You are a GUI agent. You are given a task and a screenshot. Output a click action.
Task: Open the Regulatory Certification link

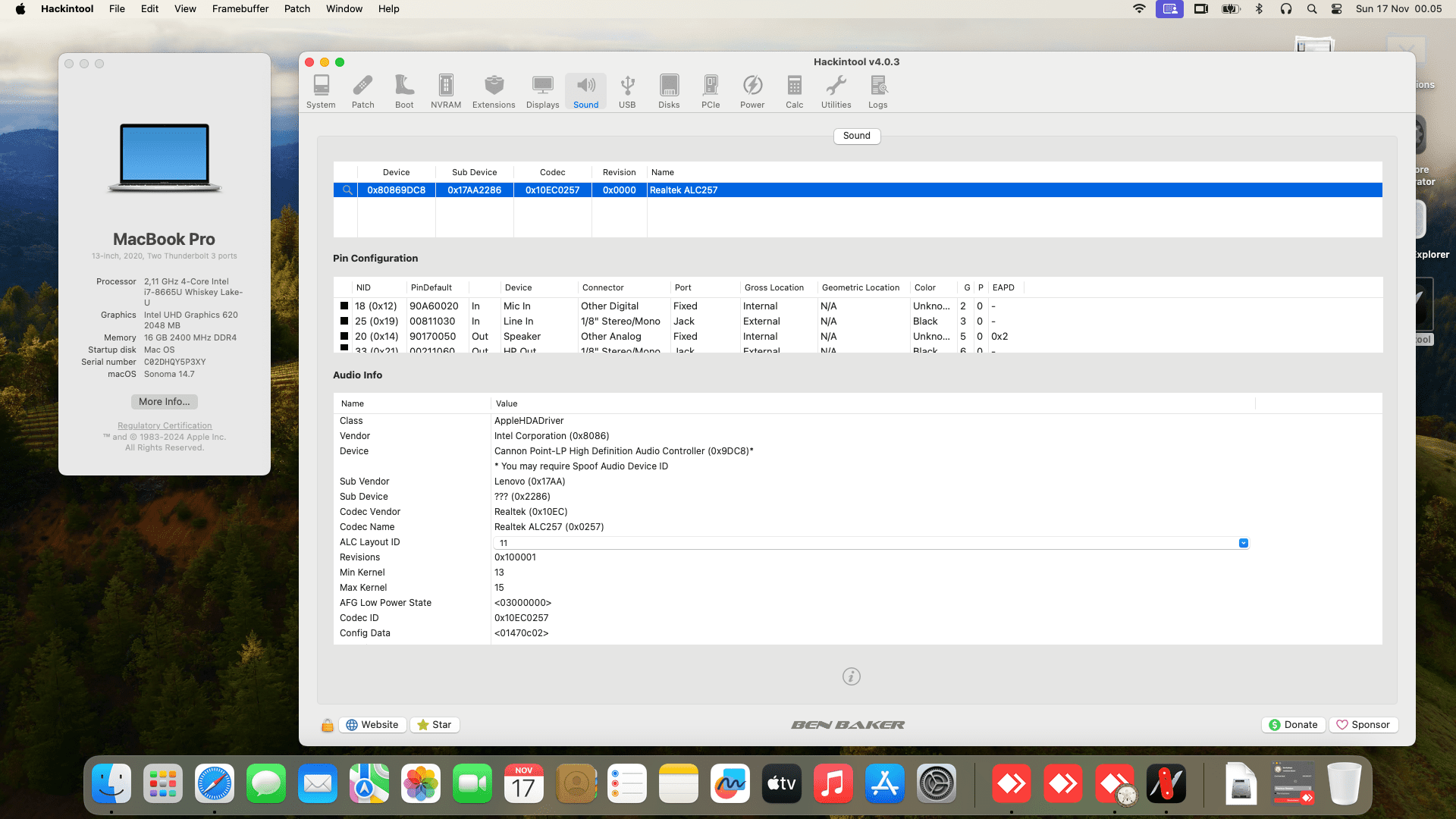tap(165, 425)
